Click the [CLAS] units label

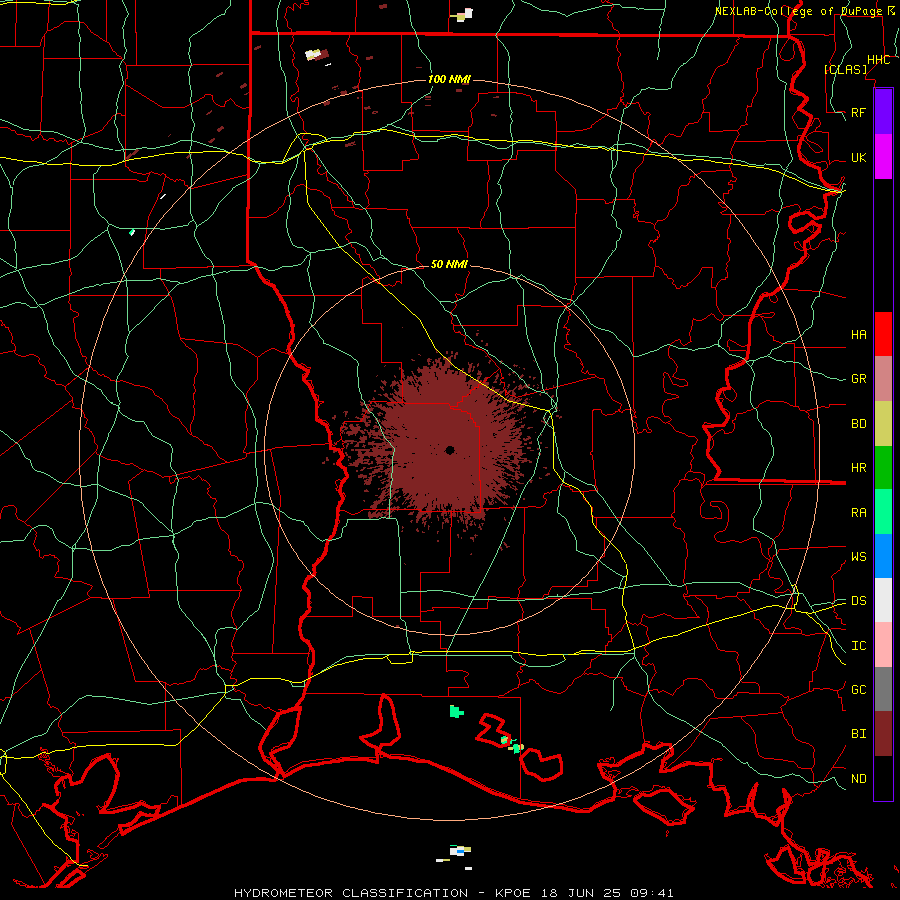pyautogui.click(x=845, y=69)
